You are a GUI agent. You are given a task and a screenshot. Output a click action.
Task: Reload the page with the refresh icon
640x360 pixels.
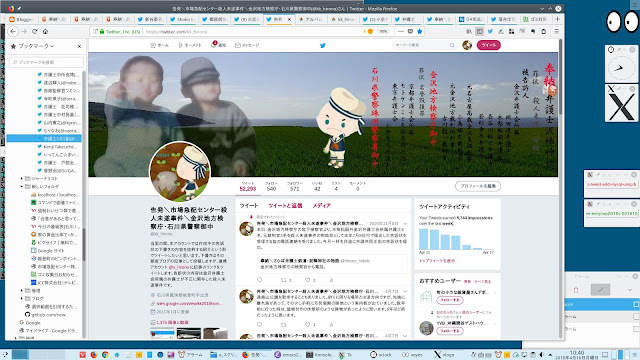click(x=35, y=31)
